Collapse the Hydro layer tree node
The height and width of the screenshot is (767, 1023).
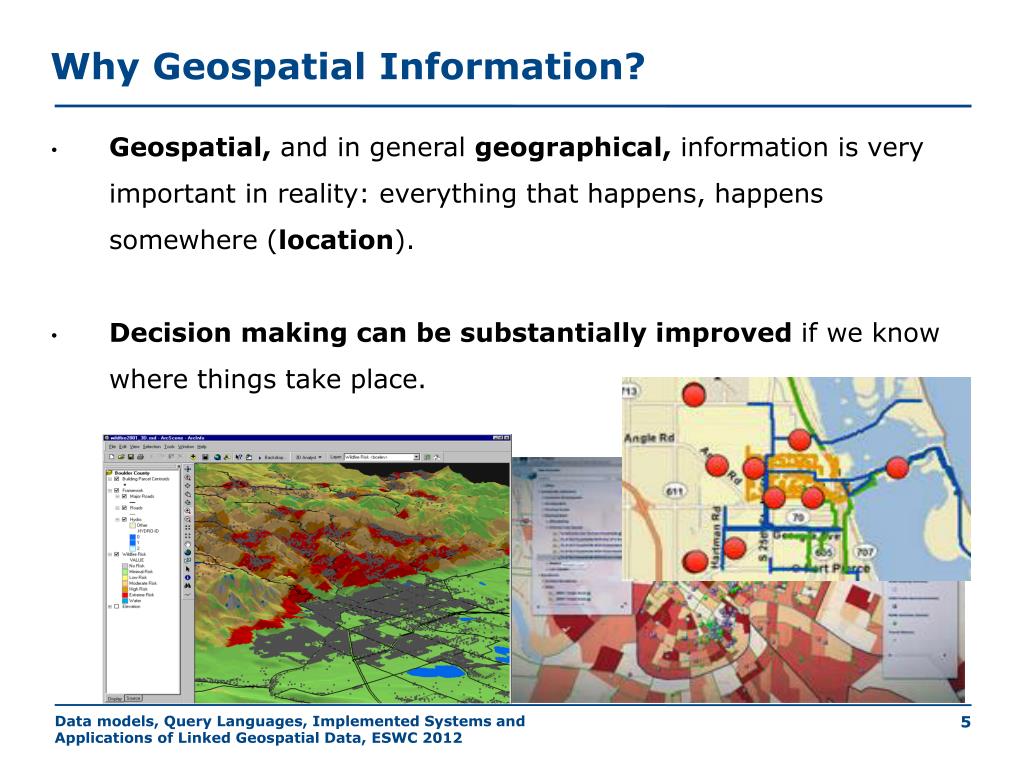click(x=117, y=519)
